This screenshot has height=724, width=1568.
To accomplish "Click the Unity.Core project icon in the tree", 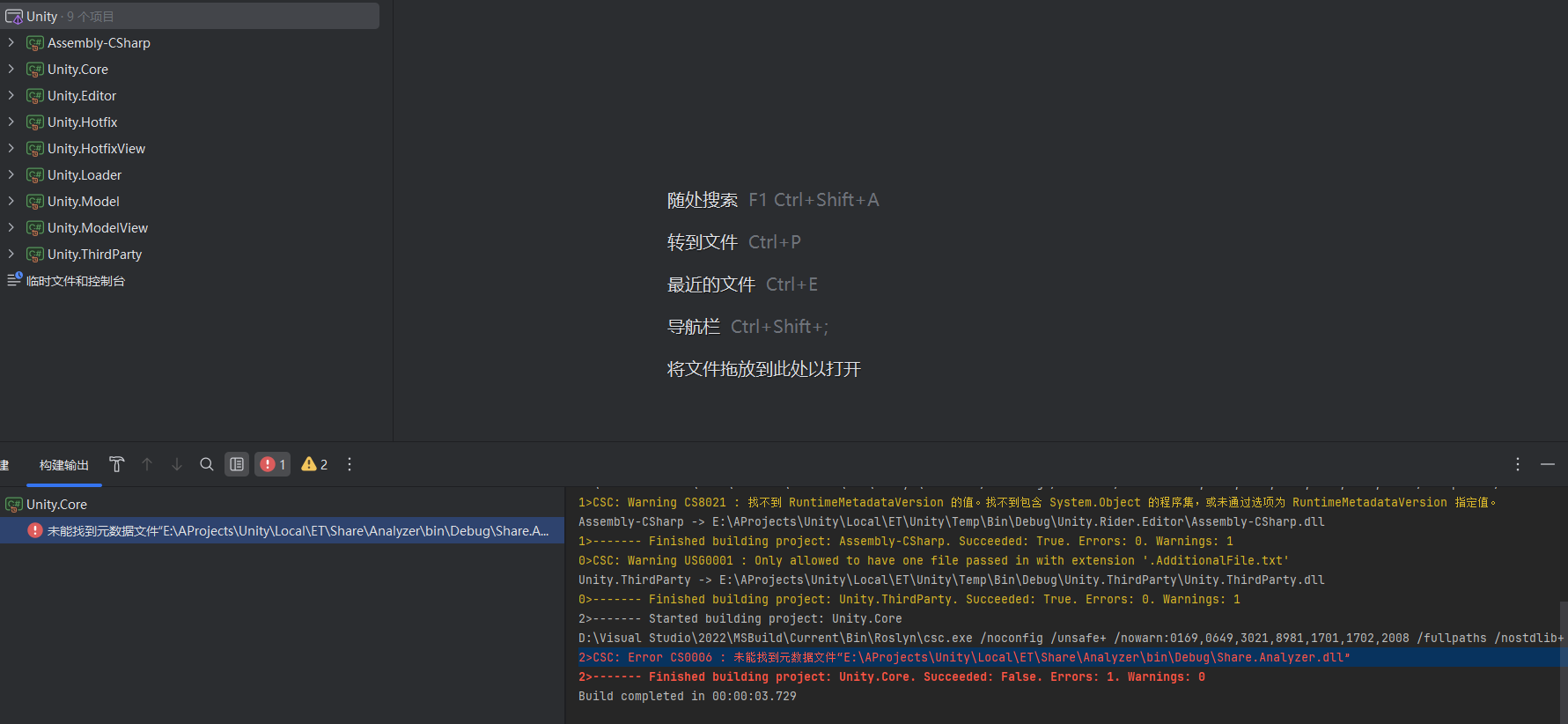I will click(x=35, y=70).
